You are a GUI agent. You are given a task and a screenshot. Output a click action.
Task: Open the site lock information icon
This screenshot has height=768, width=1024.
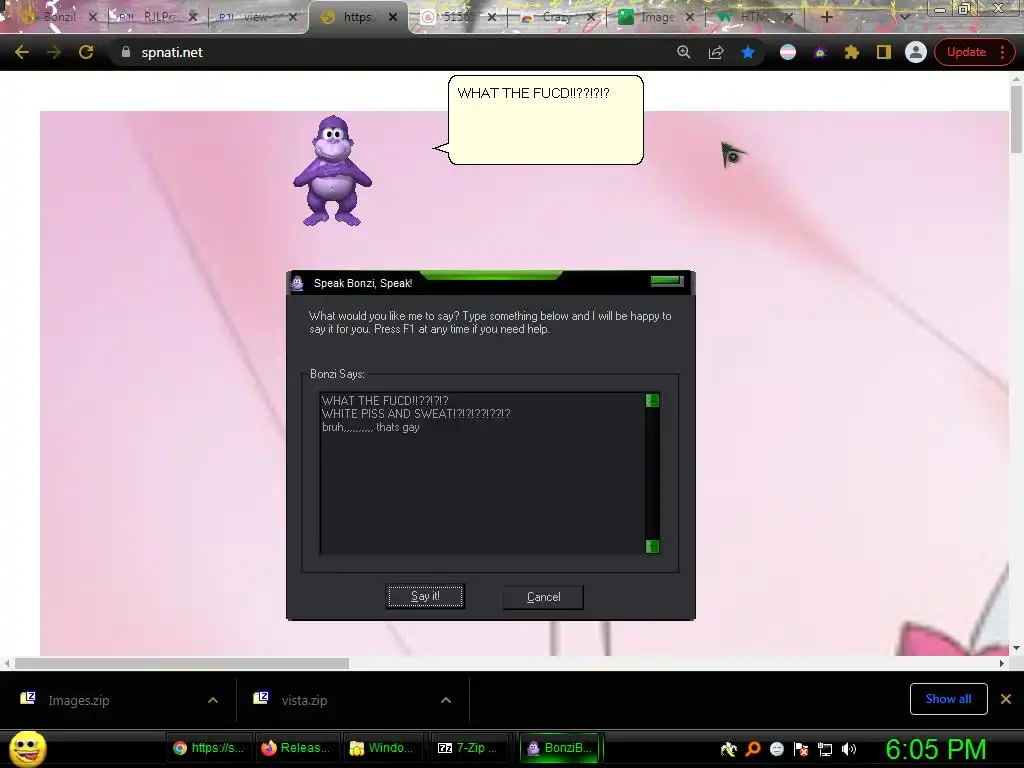(125, 52)
